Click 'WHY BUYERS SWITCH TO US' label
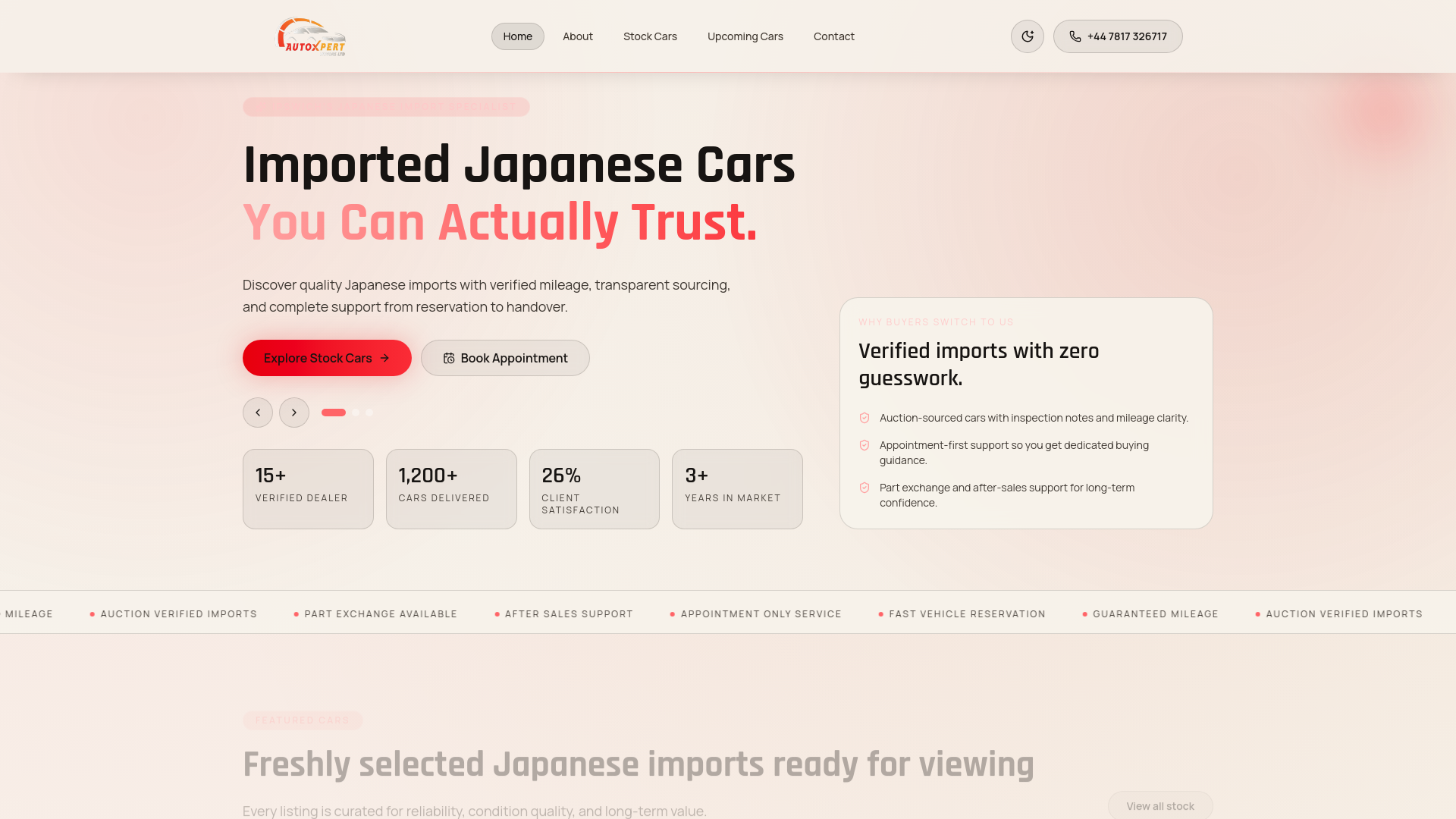 (936, 322)
